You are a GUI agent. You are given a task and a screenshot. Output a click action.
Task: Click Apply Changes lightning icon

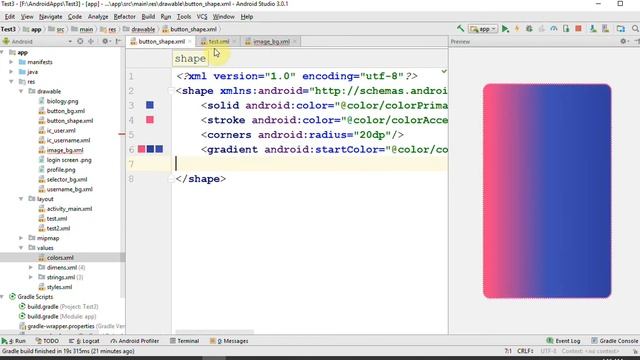517,29
